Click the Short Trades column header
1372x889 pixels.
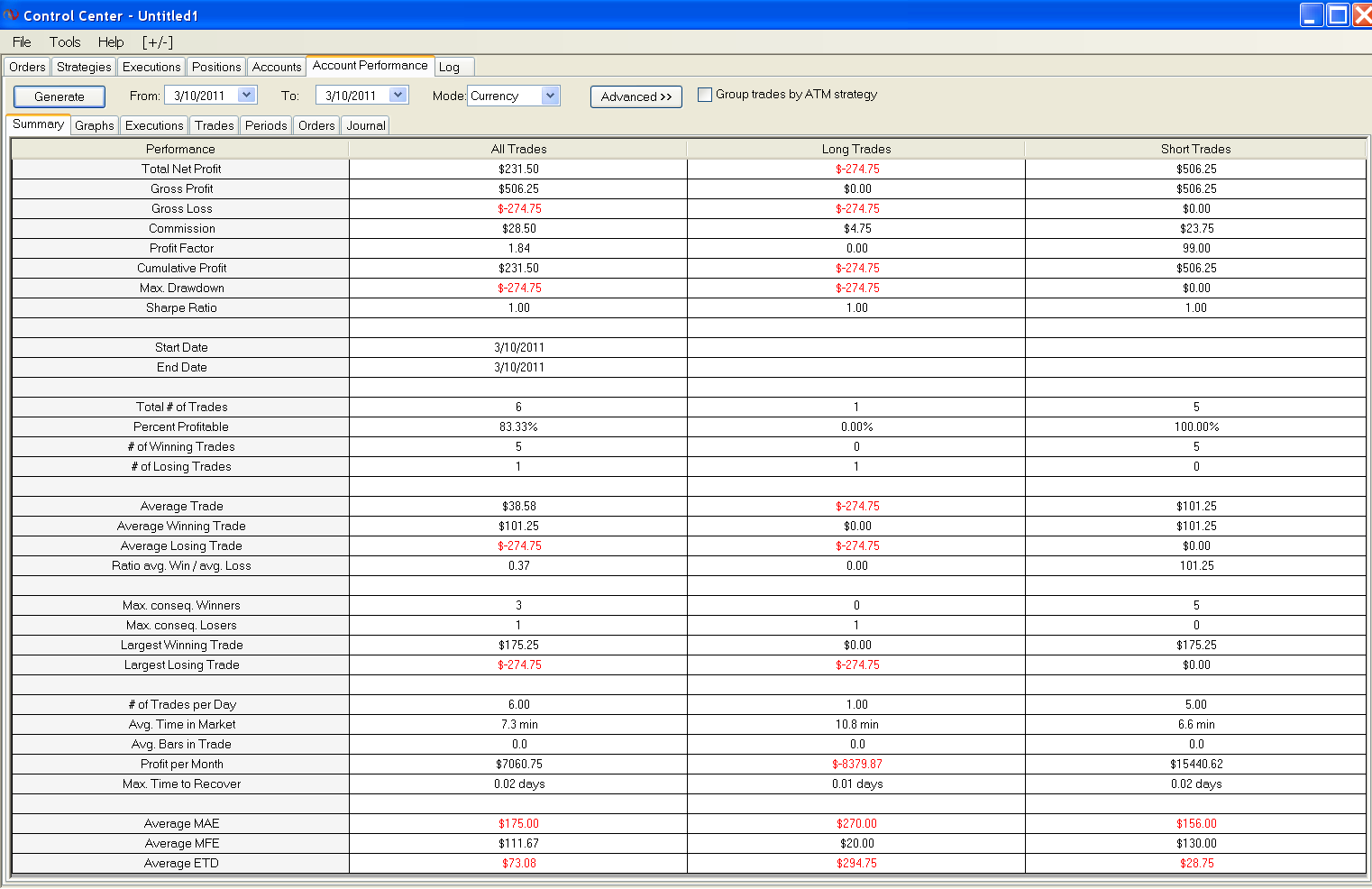(1195, 149)
